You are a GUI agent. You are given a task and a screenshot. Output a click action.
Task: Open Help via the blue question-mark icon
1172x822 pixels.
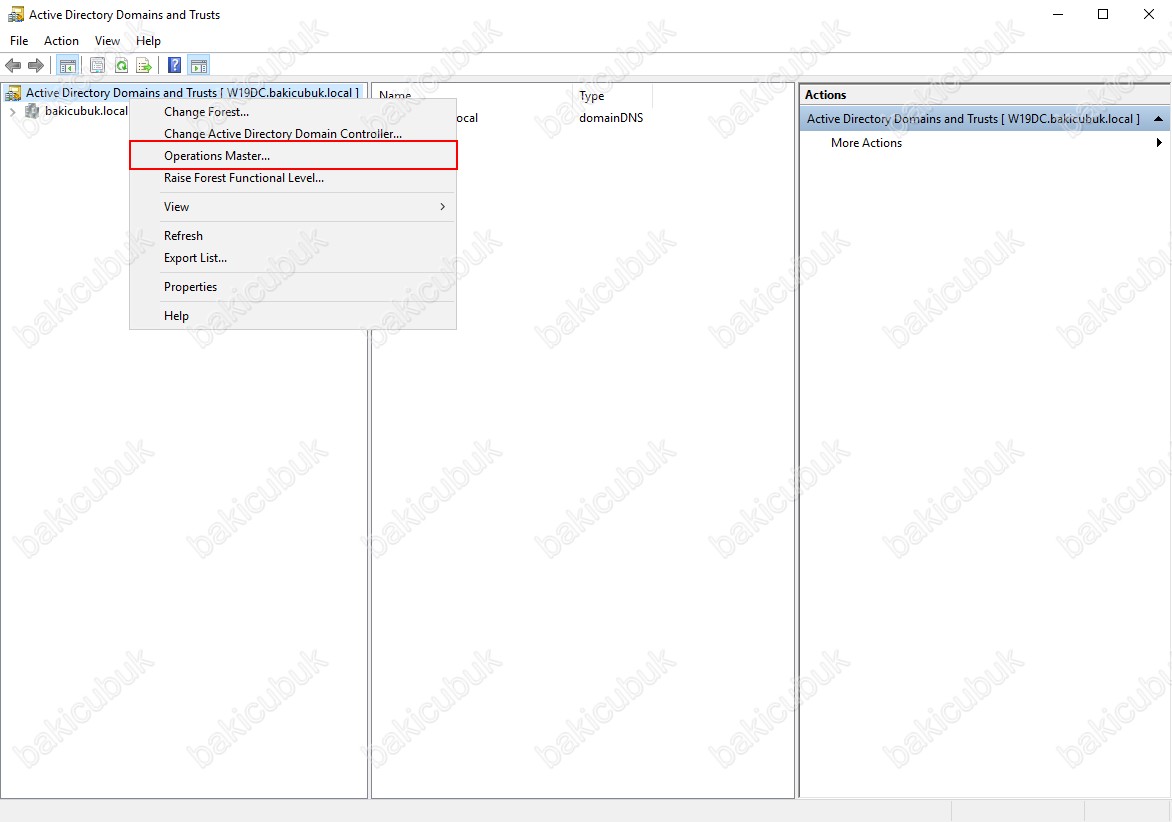pos(174,66)
